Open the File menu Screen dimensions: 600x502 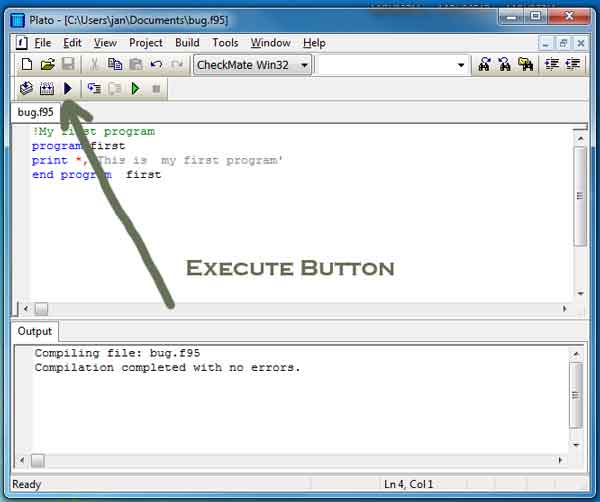click(x=42, y=43)
